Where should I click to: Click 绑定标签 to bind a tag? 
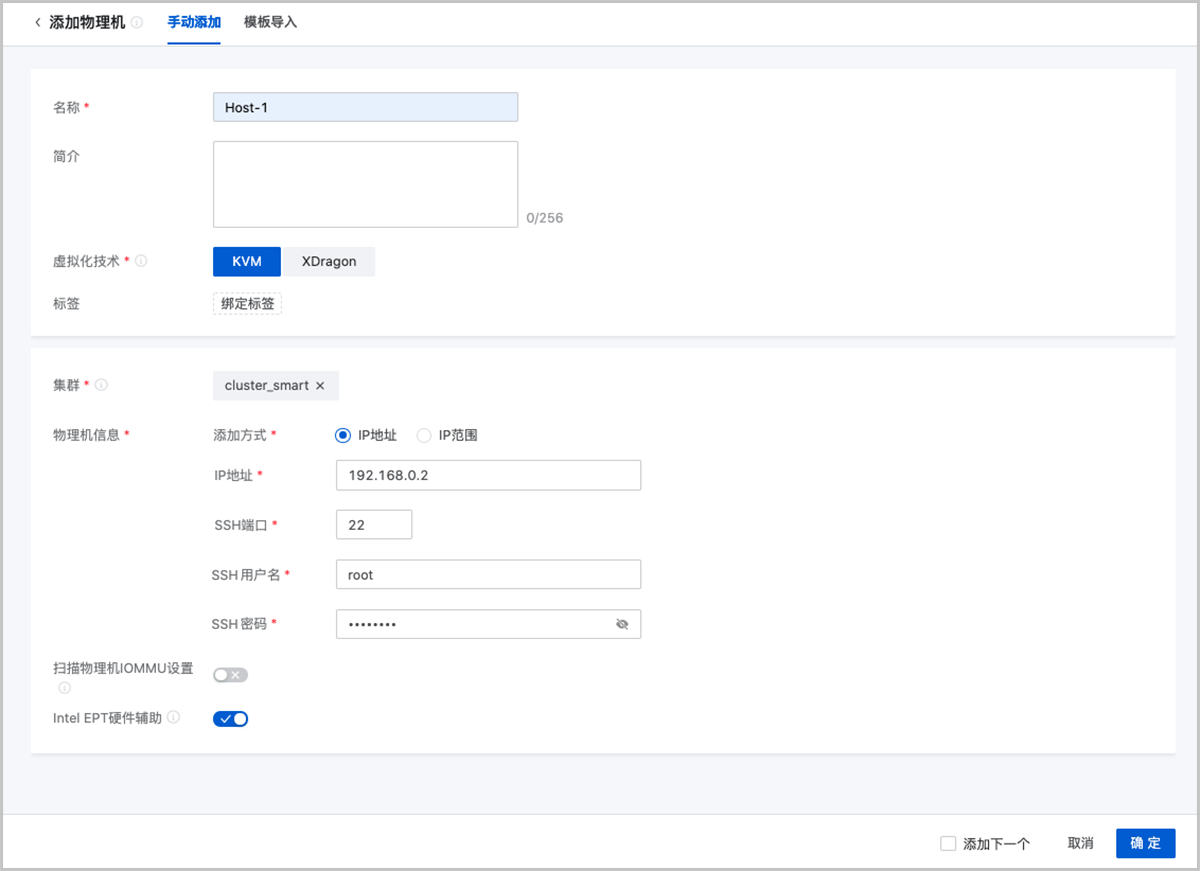[247, 303]
